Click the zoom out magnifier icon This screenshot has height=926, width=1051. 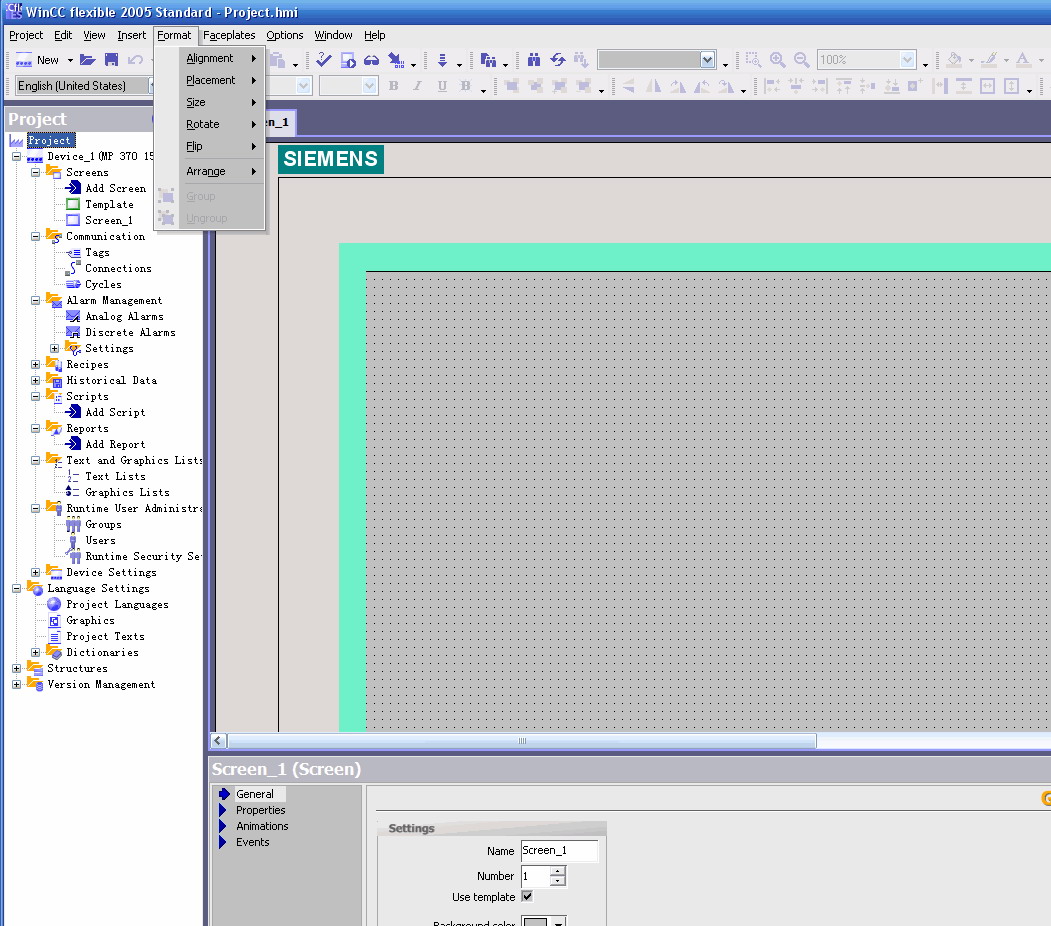pos(802,60)
